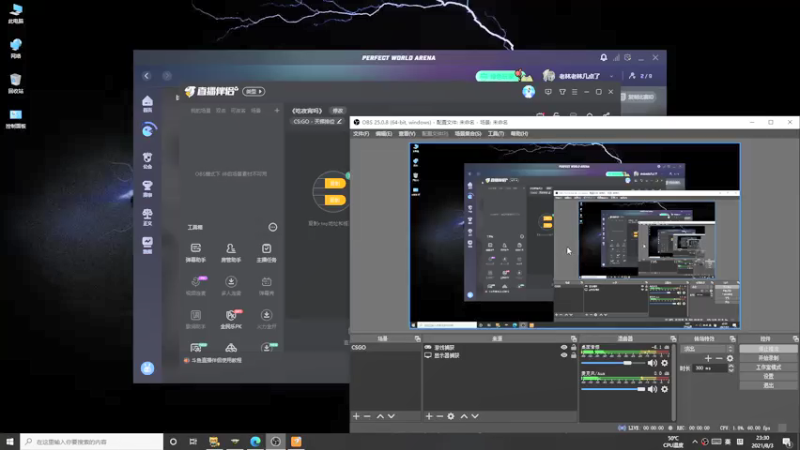Open OBS 设置 button

[x=768, y=377]
